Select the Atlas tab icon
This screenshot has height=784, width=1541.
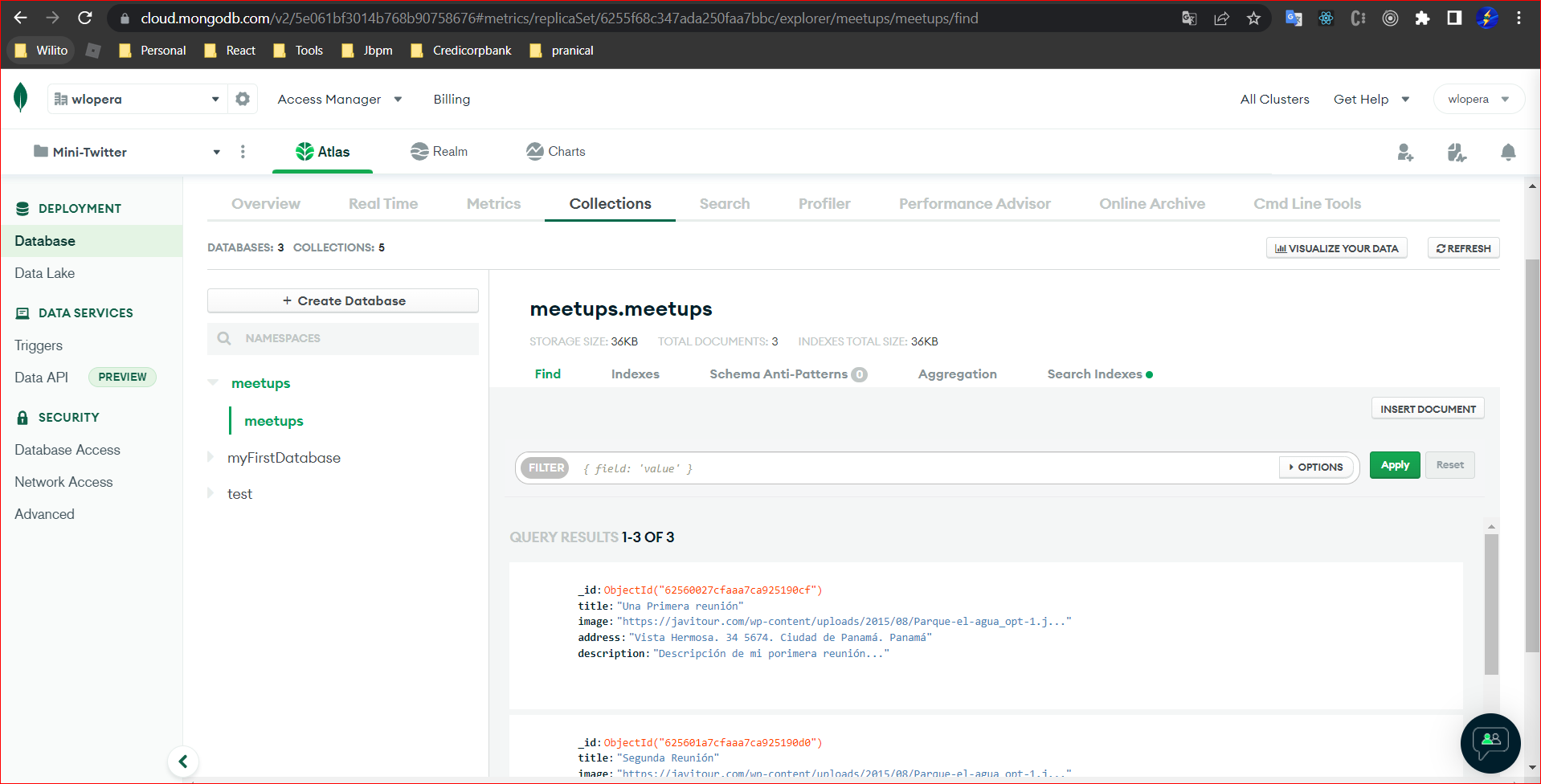point(305,151)
